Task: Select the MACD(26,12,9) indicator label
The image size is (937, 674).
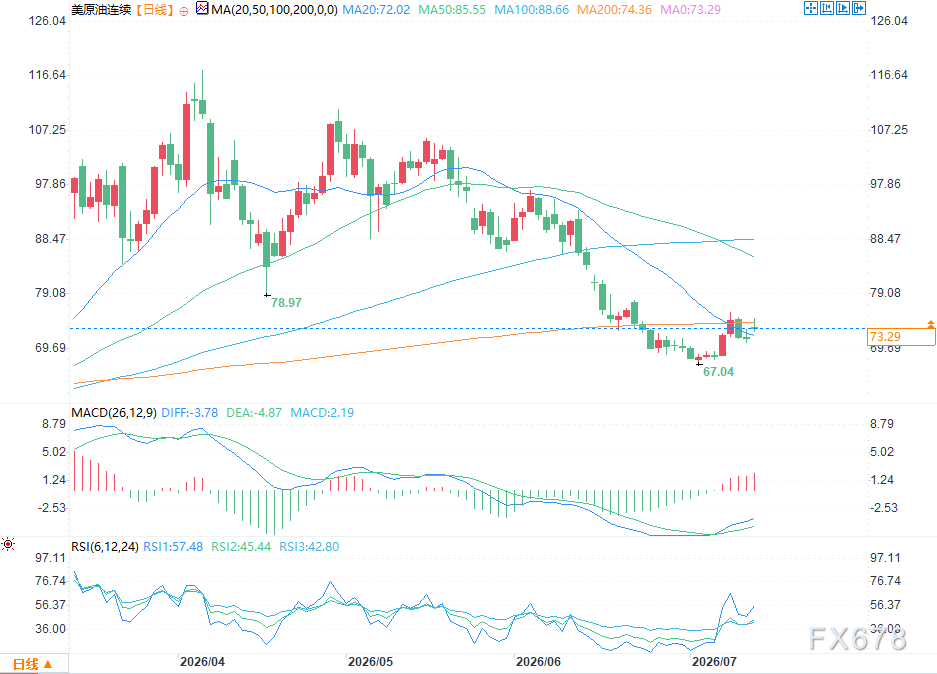Action: [x=114, y=412]
